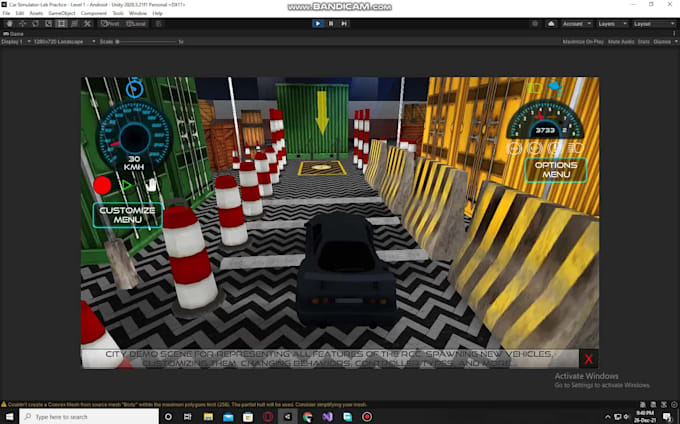Open Bandicam recorder from the taskbar
The height and width of the screenshot is (424, 680).
coord(367,417)
